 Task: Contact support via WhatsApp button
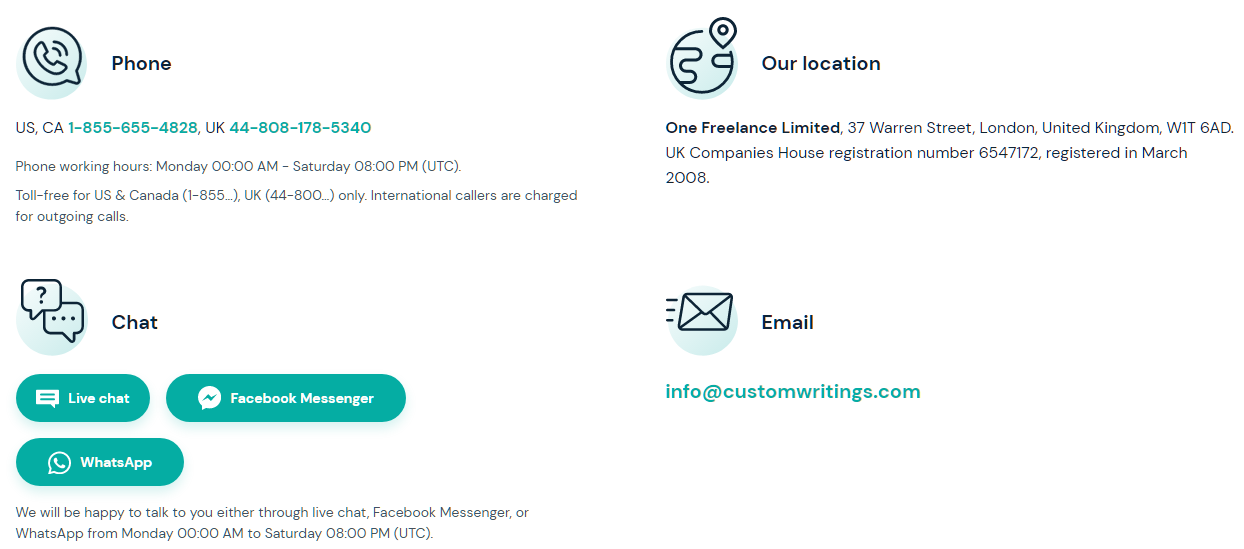point(100,462)
